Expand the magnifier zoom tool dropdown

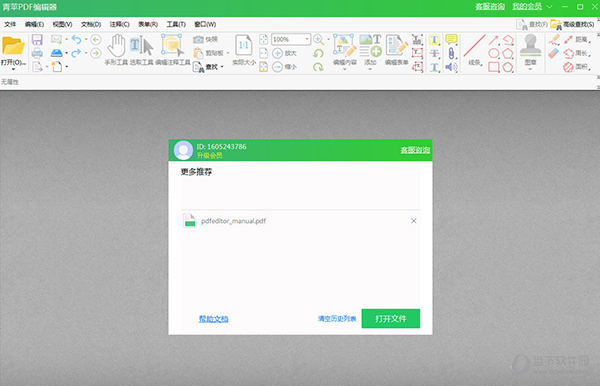coord(328,39)
